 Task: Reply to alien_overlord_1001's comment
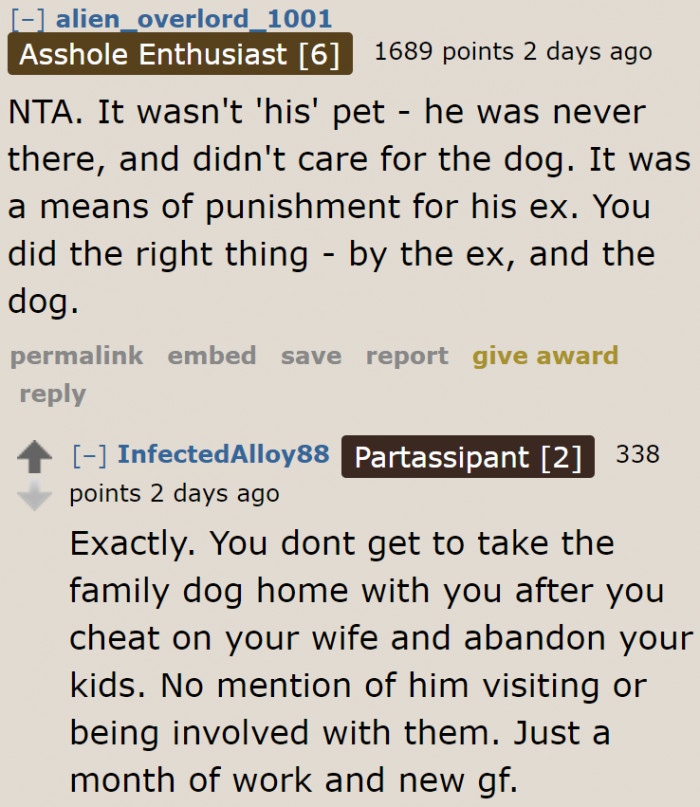click(x=52, y=394)
